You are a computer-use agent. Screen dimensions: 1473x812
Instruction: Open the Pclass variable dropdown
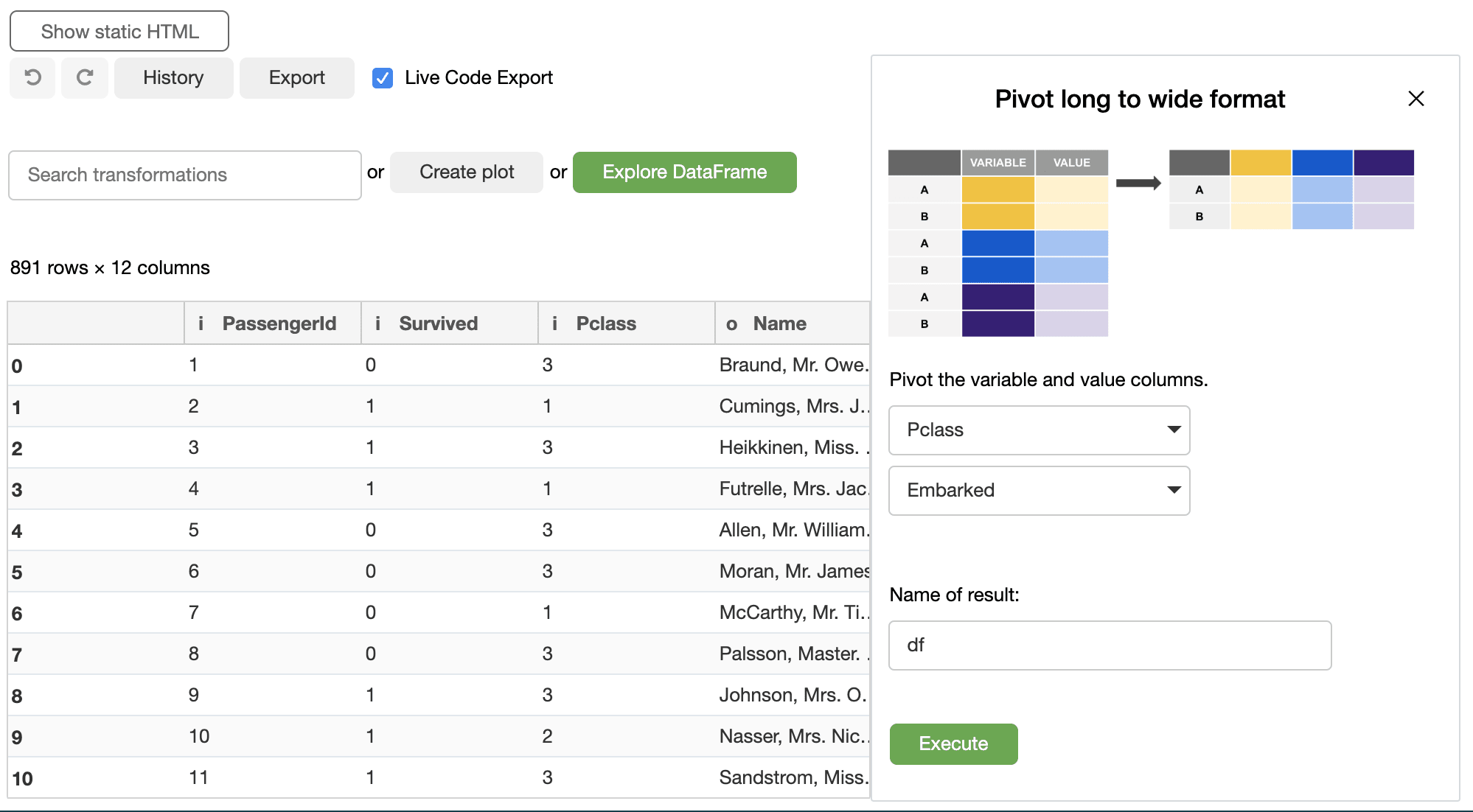(1039, 430)
